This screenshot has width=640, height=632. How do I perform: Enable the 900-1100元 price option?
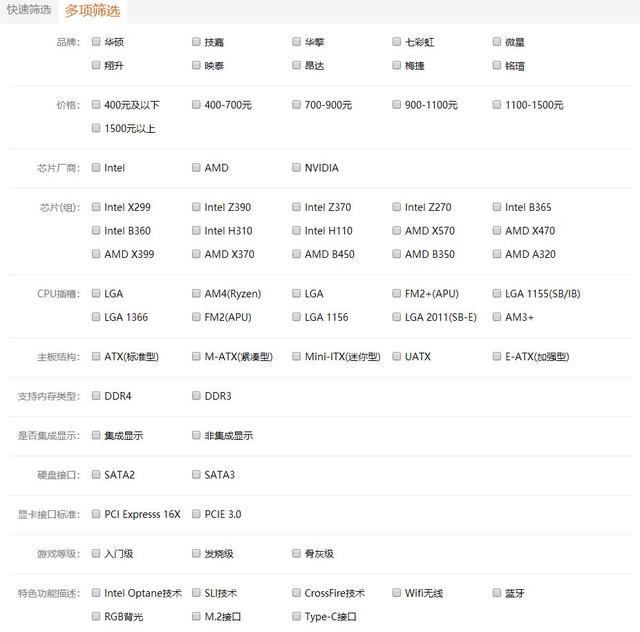click(x=396, y=105)
